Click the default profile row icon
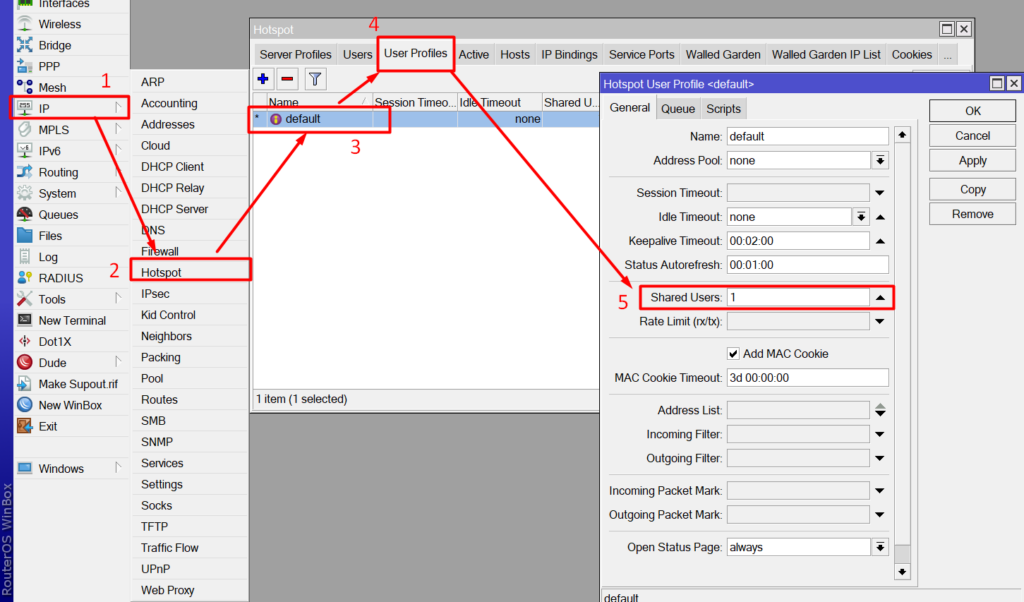Viewport: 1024px width, 602px height. click(x=276, y=119)
